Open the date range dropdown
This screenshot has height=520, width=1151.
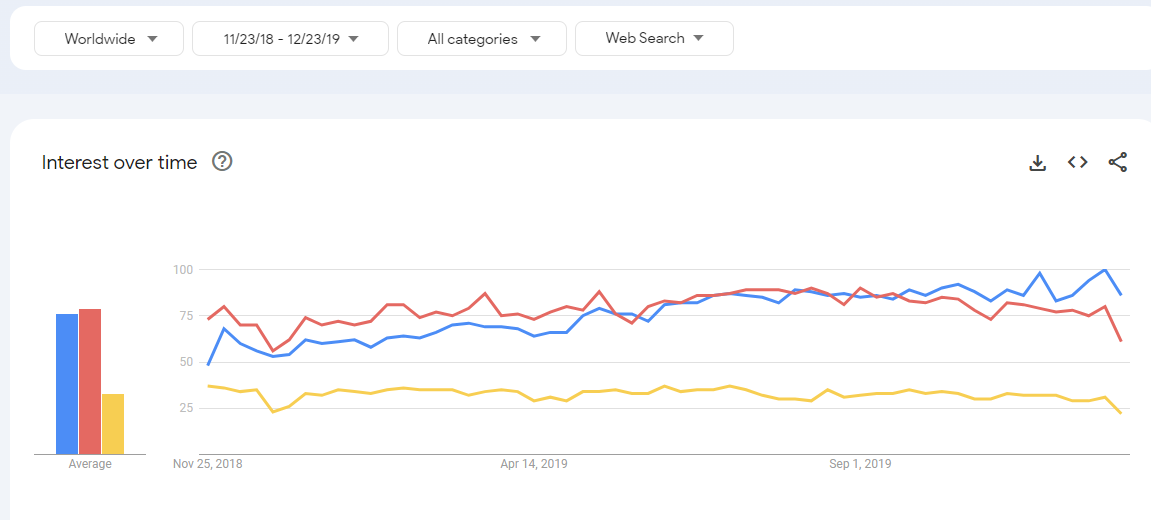pyautogui.click(x=290, y=39)
